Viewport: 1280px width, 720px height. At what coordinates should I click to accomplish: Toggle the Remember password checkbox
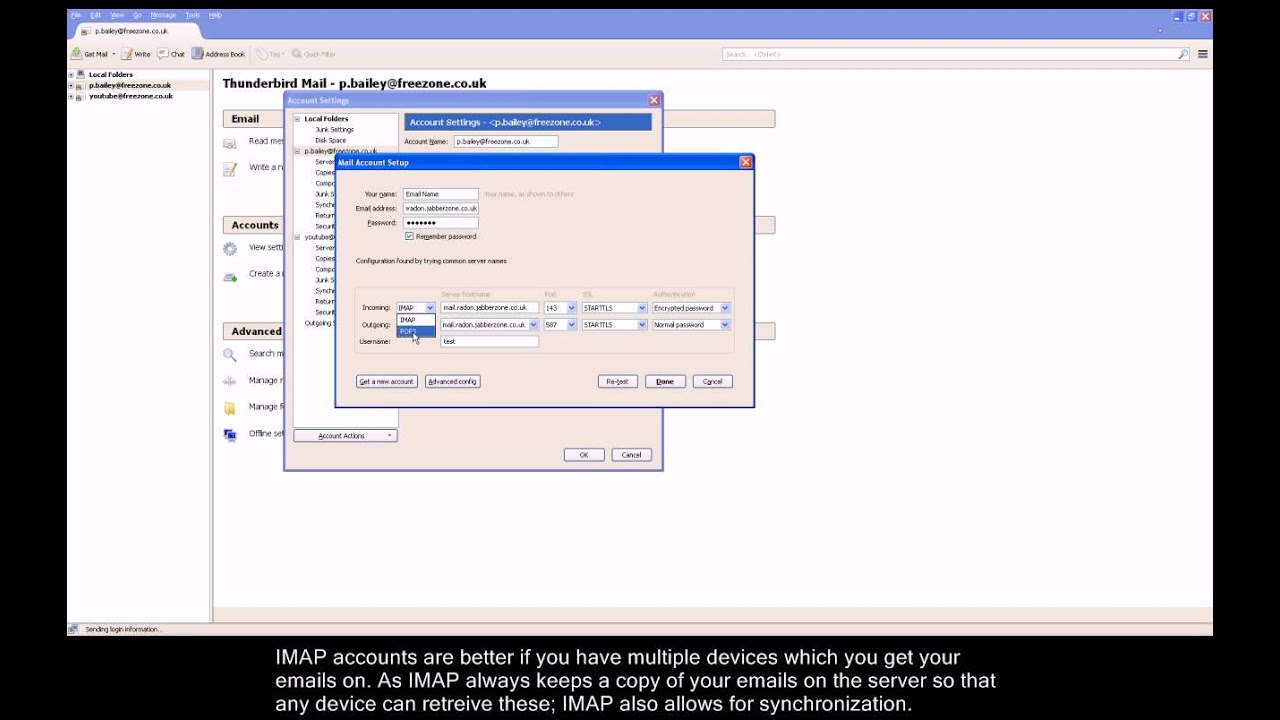[x=409, y=237]
